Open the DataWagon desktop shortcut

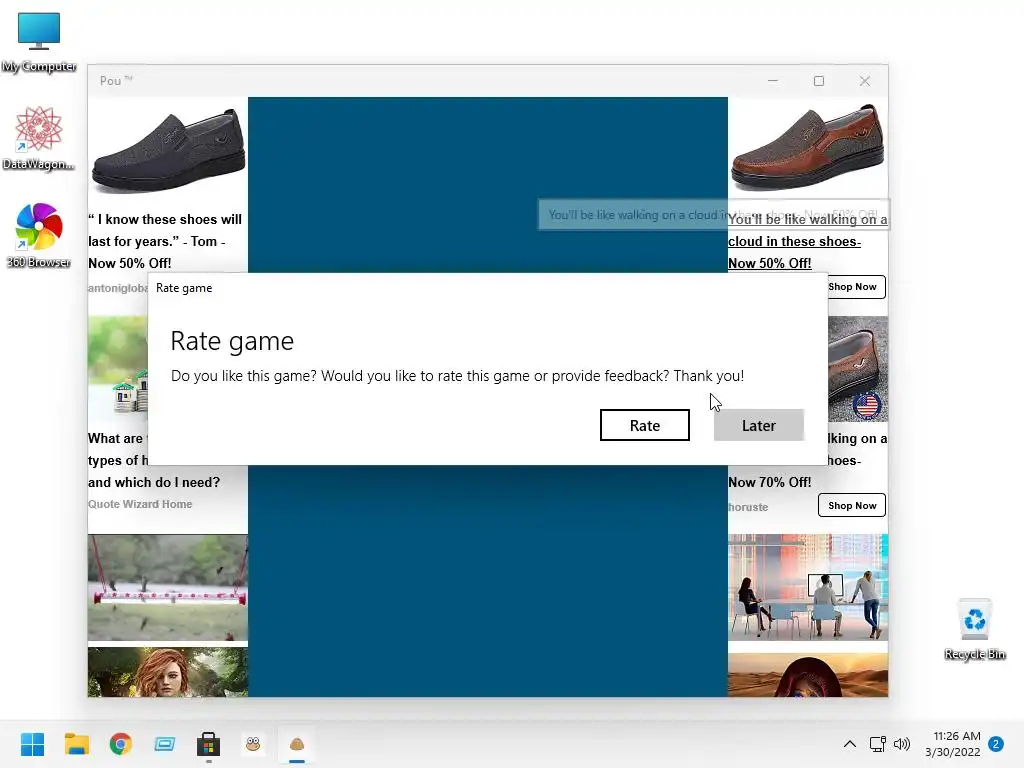39,138
